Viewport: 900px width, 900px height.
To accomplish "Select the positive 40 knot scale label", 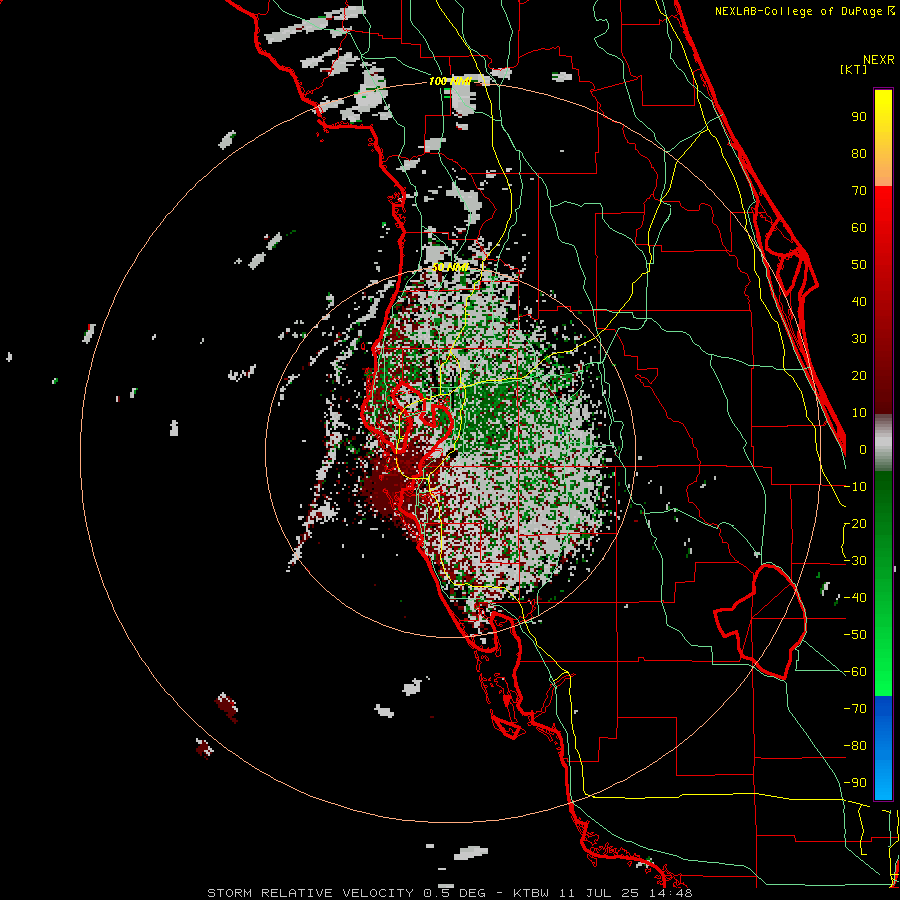I will point(859,301).
